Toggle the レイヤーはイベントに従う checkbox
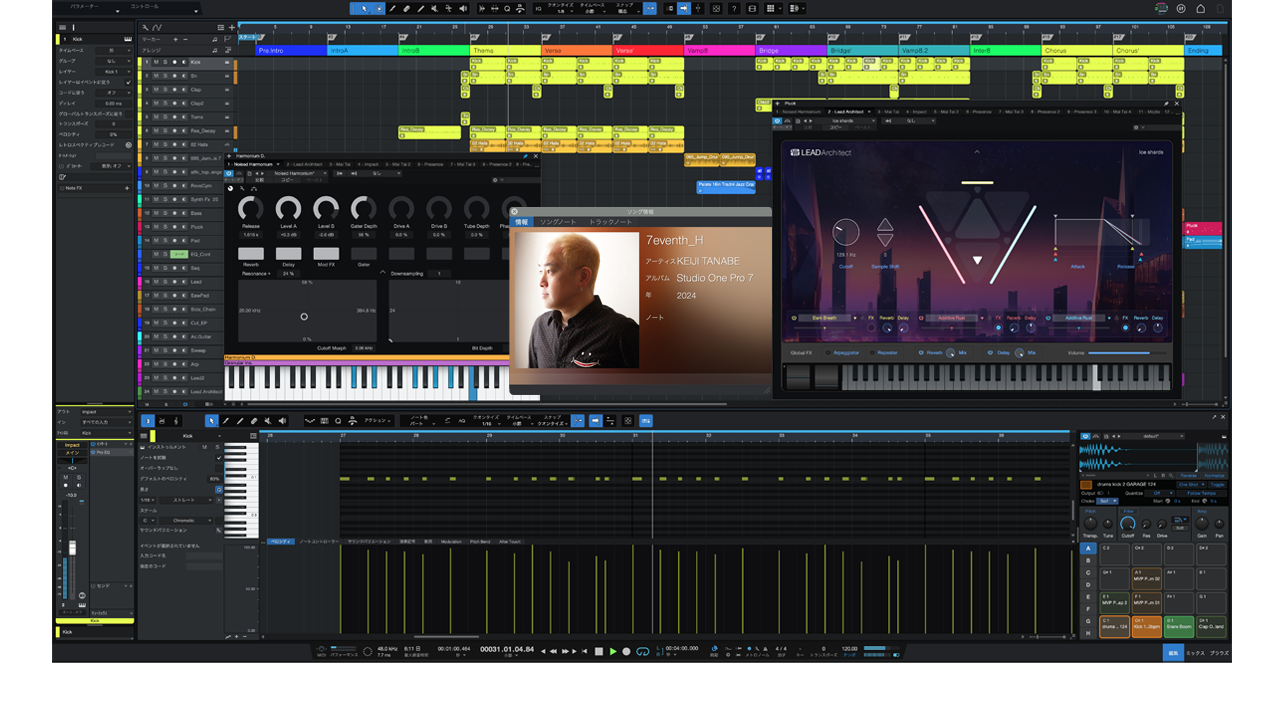1280x721 pixels. (127, 82)
